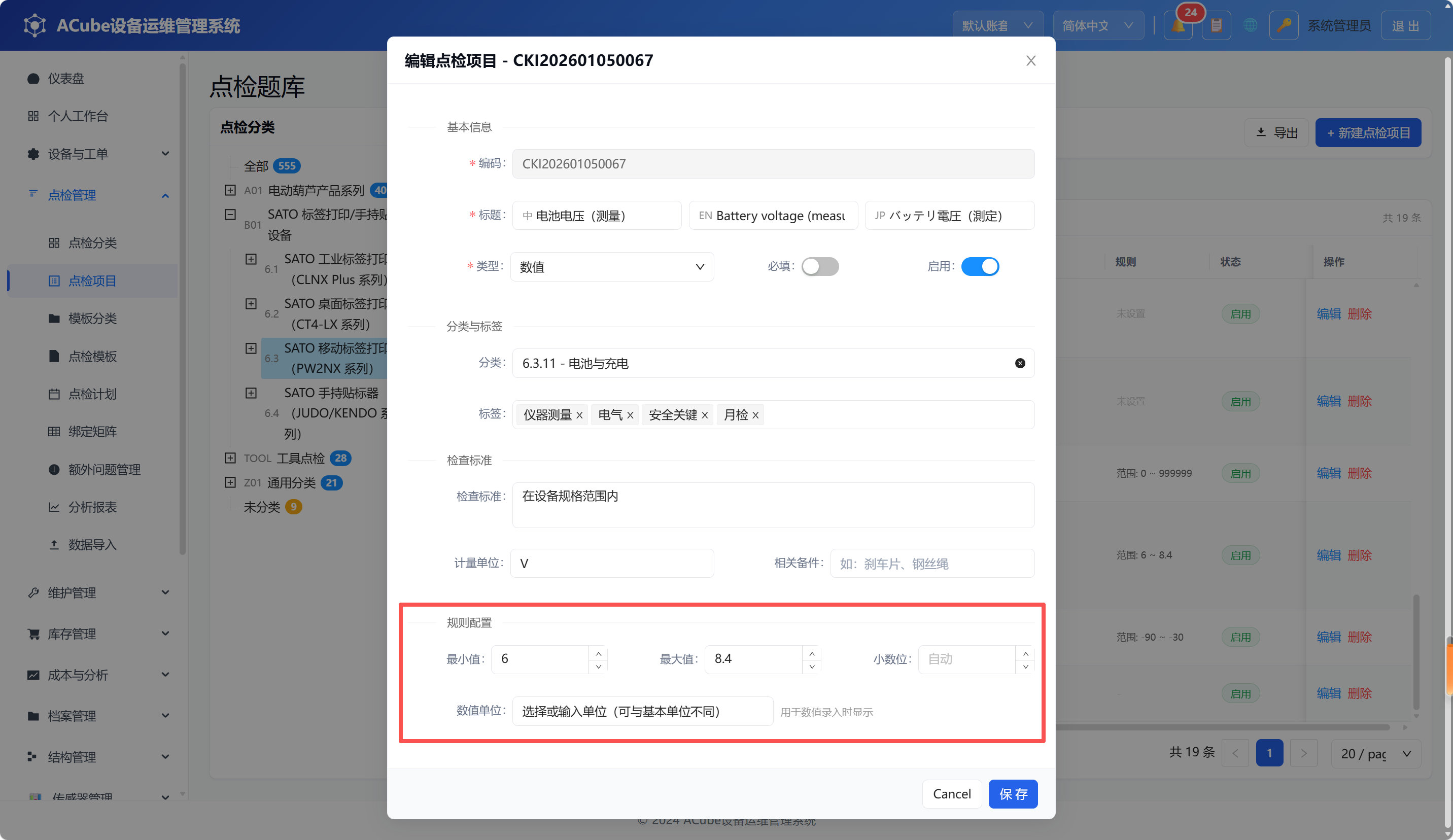Toggle the 必填 switch

pyautogui.click(x=819, y=266)
